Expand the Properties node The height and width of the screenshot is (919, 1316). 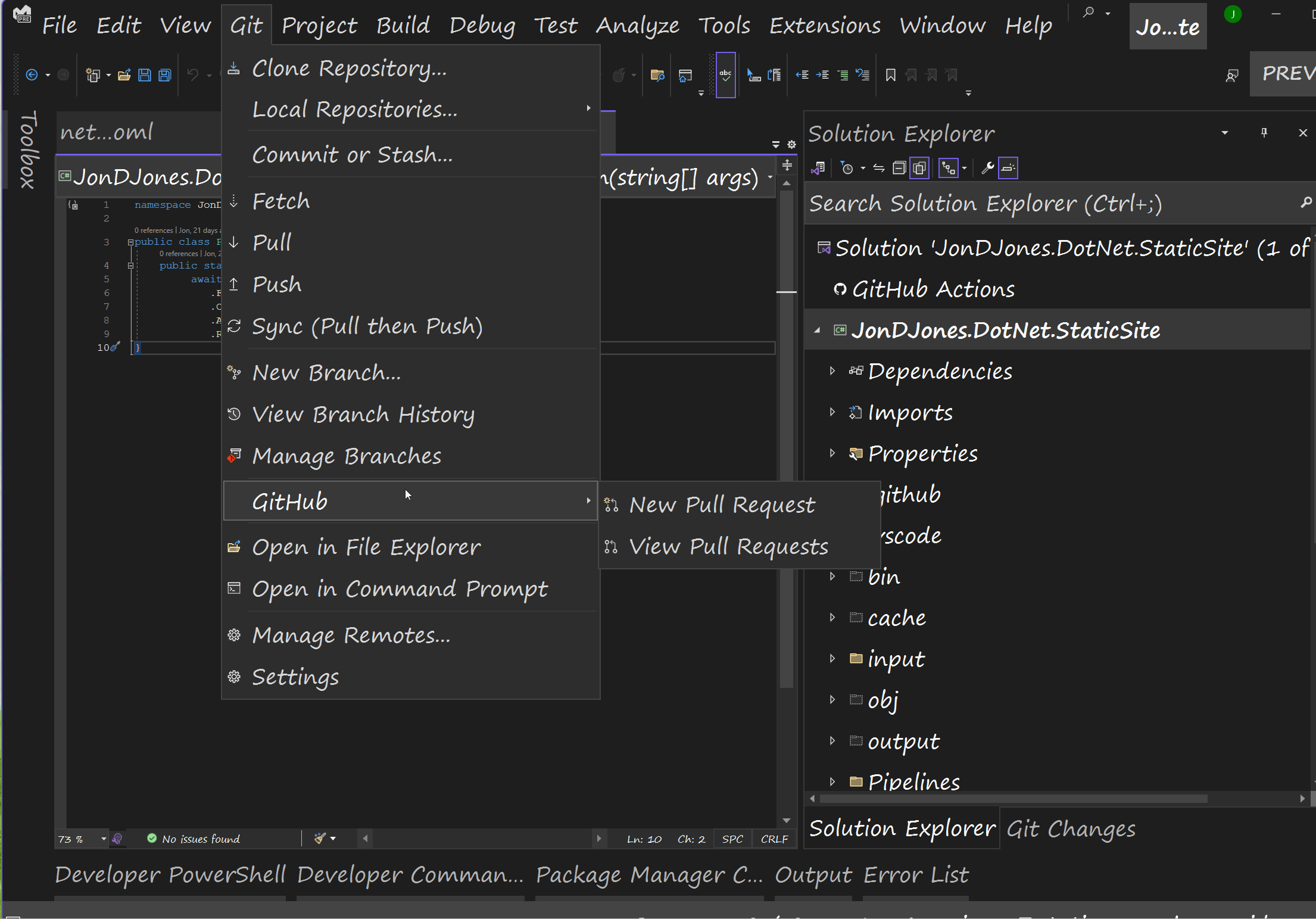click(832, 453)
